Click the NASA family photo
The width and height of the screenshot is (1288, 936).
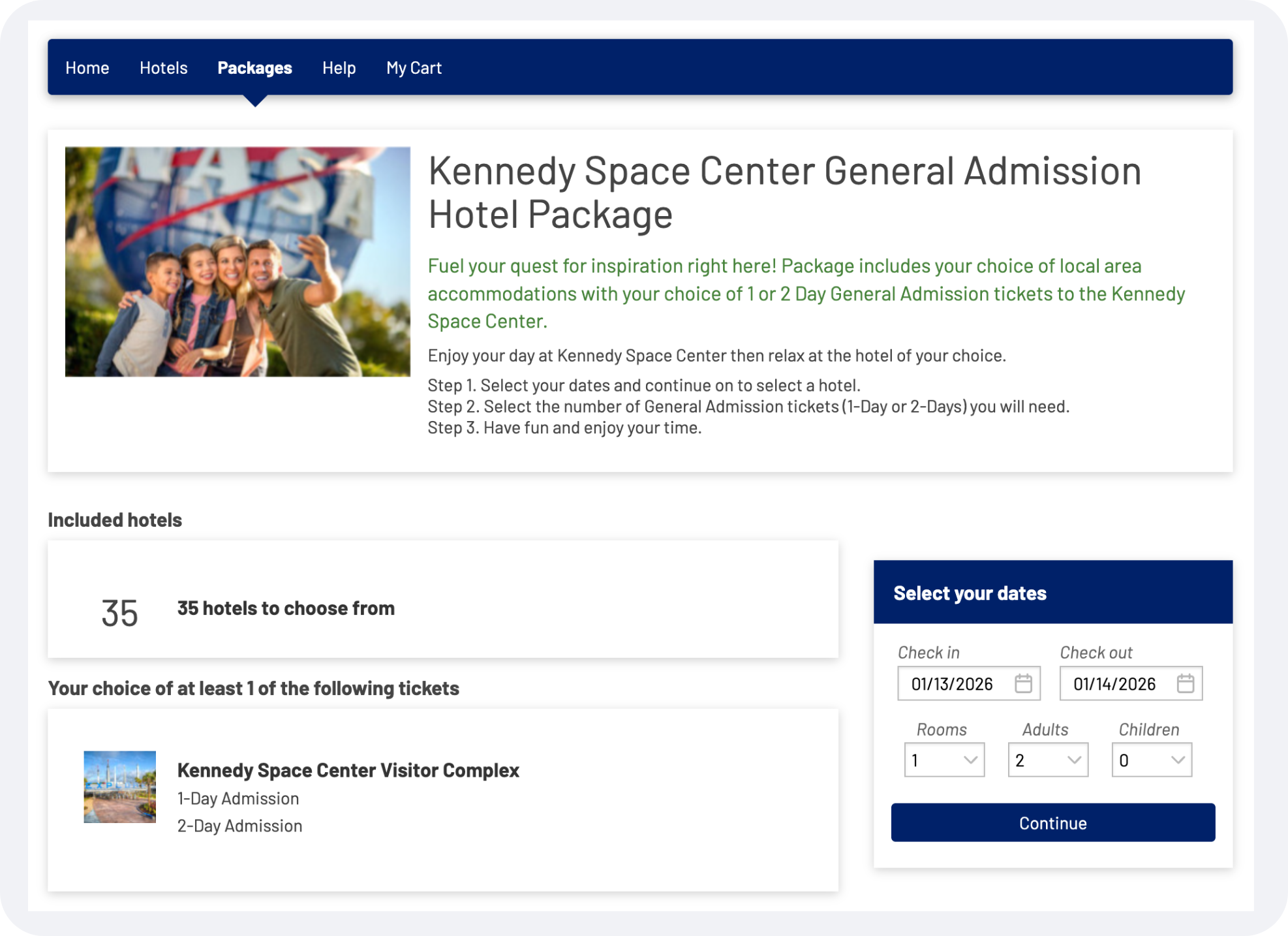click(238, 262)
